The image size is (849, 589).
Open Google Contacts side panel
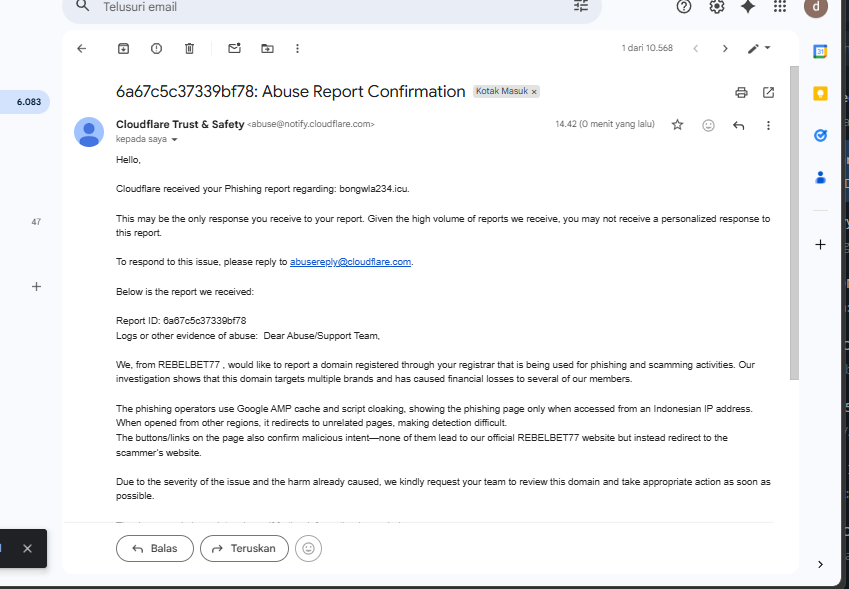click(820, 178)
